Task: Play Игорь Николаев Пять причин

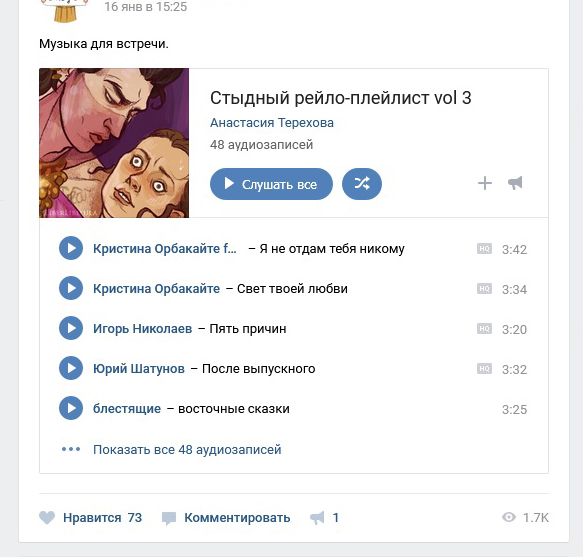Action: (x=71, y=328)
